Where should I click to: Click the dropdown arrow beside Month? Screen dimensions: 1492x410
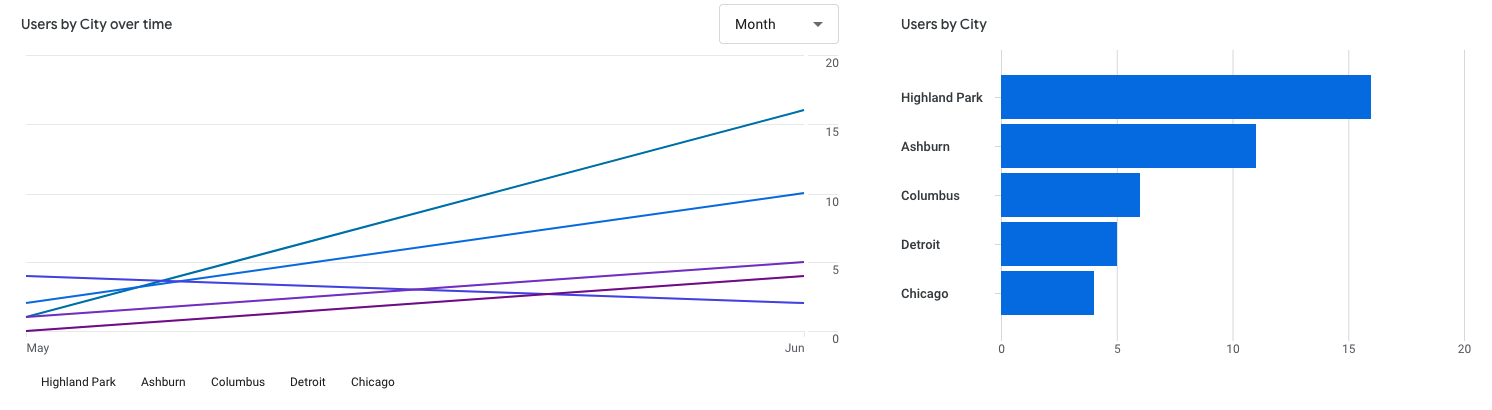click(x=818, y=24)
